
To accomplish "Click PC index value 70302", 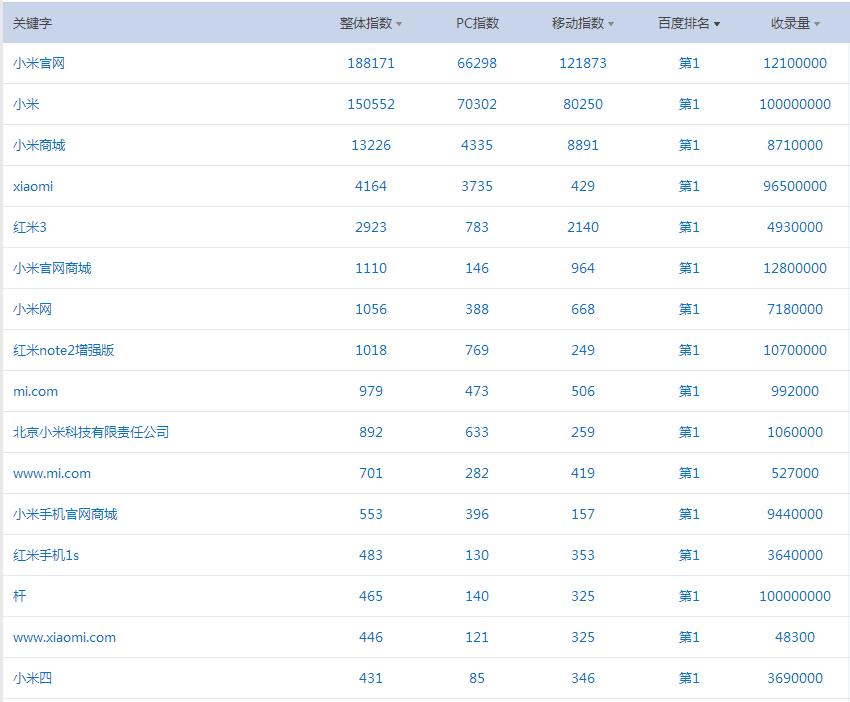I will [477, 104].
